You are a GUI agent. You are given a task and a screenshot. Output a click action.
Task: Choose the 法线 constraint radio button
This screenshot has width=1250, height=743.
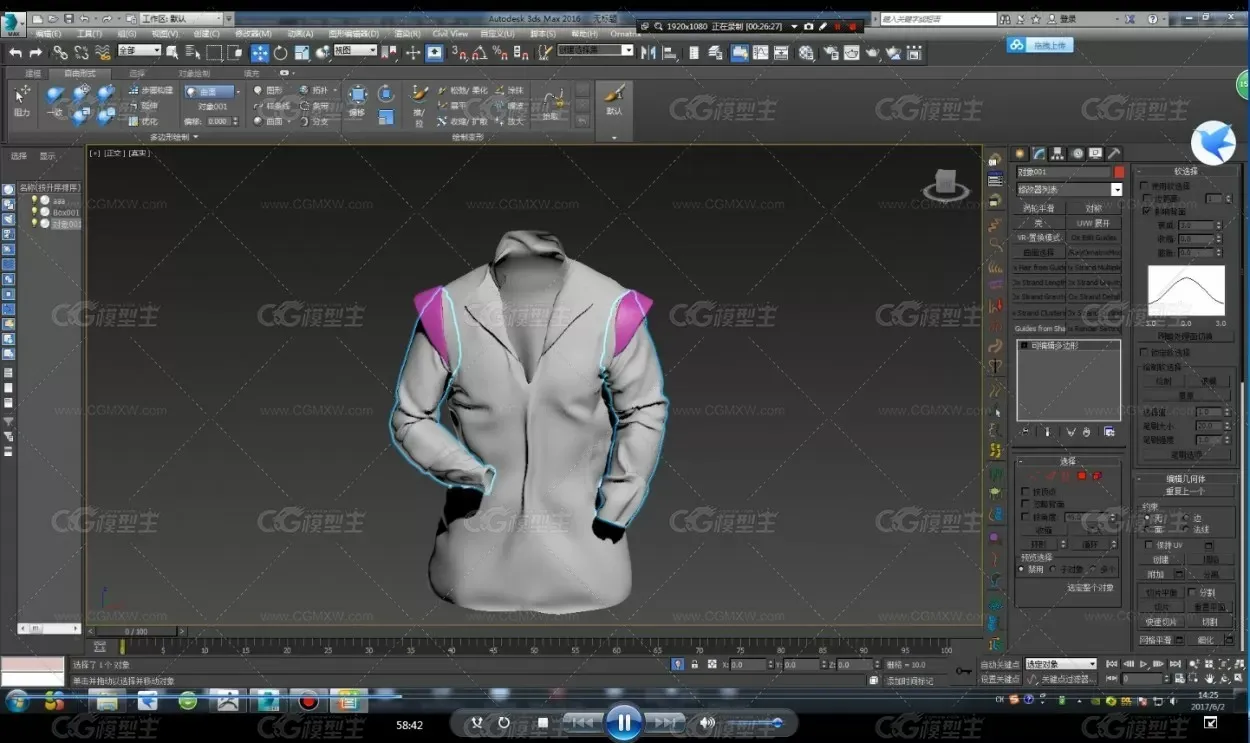pyautogui.click(x=1188, y=529)
